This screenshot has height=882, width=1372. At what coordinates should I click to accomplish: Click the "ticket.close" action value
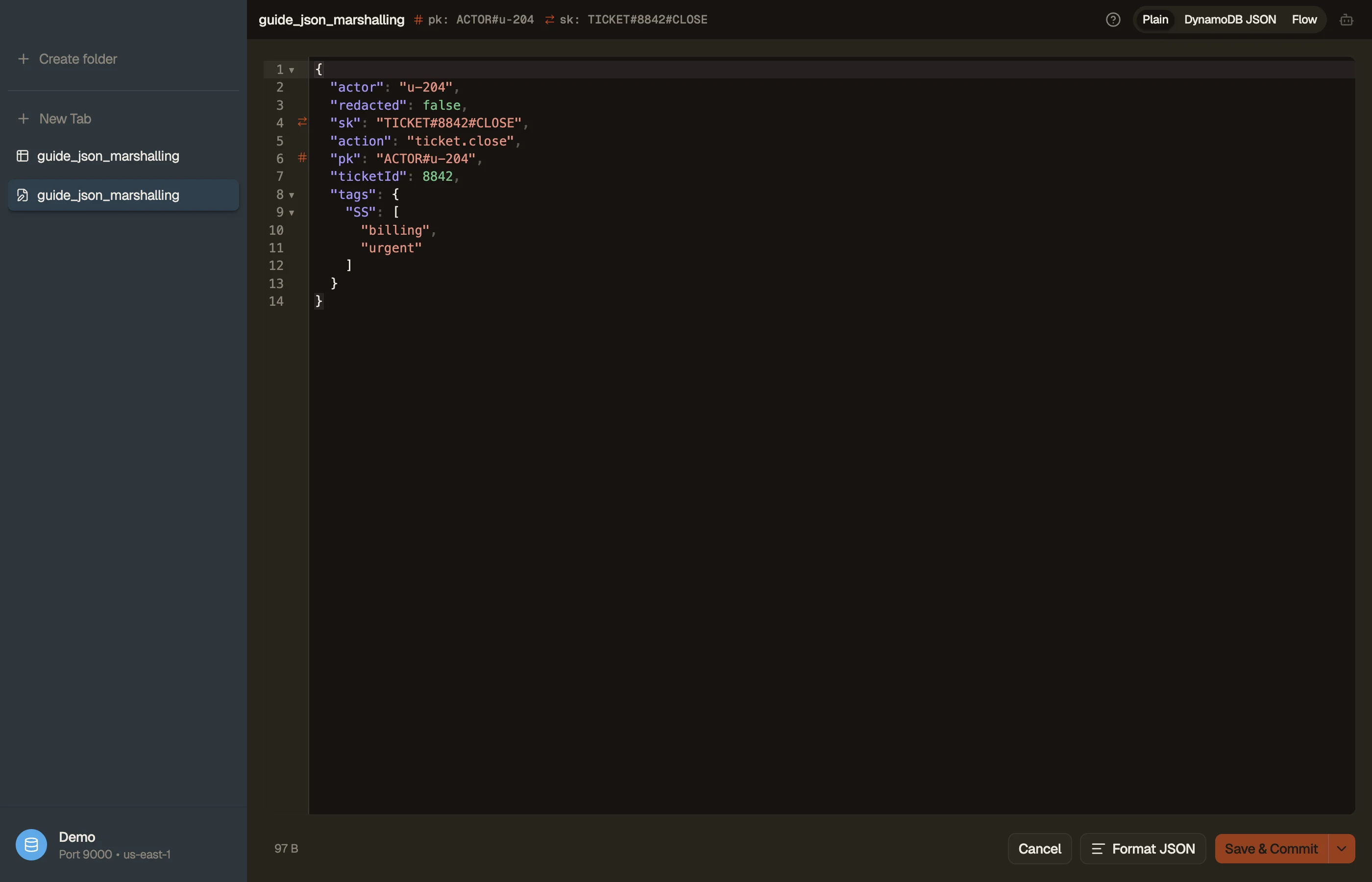tap(460, 141)
